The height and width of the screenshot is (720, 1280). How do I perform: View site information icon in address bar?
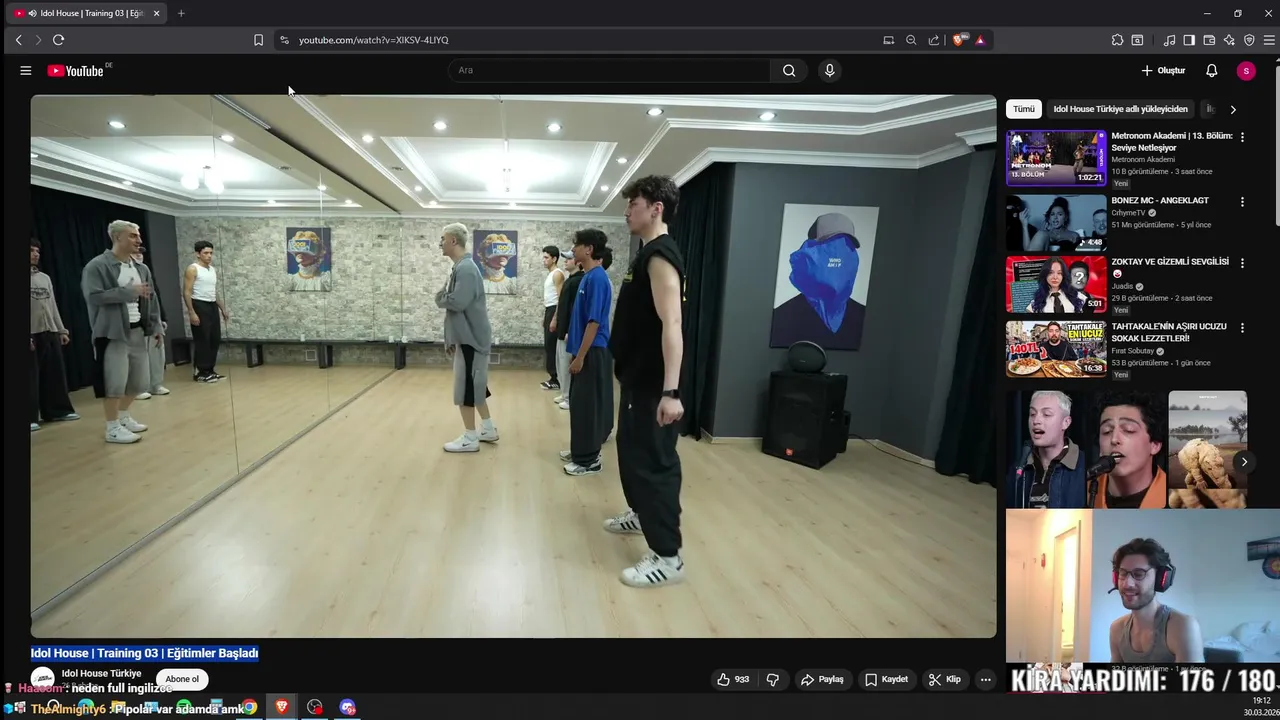coord(284,40)
